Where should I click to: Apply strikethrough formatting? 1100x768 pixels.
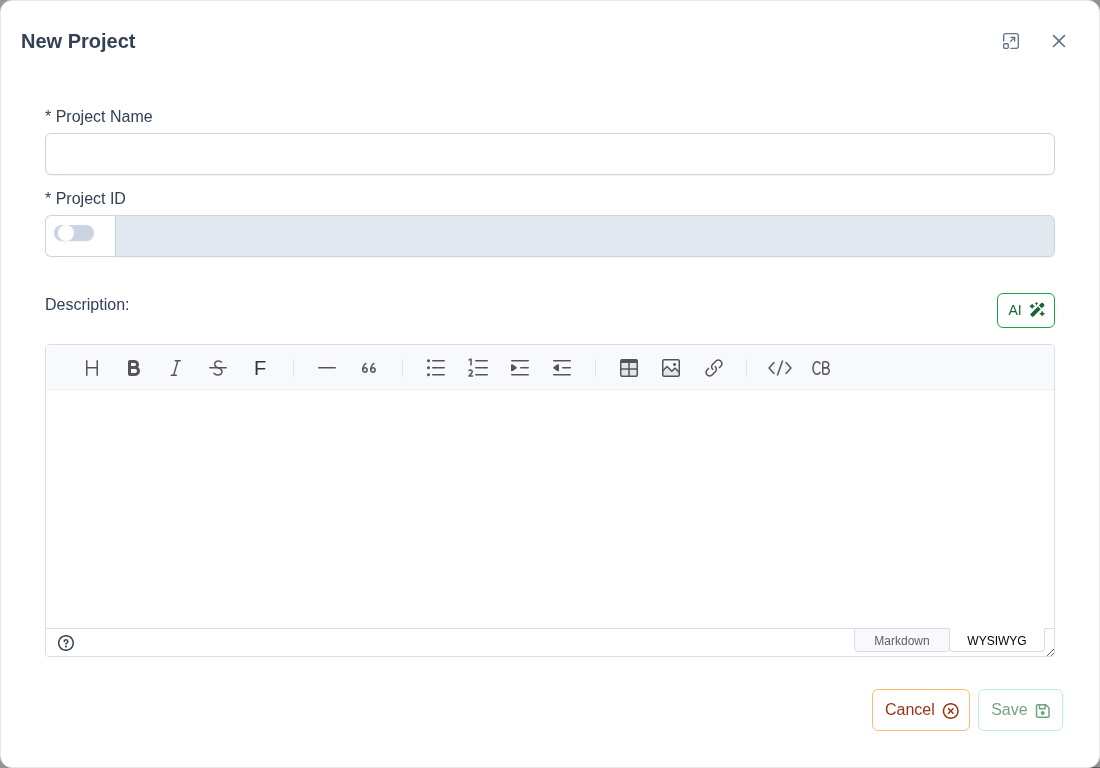(217, 368)
